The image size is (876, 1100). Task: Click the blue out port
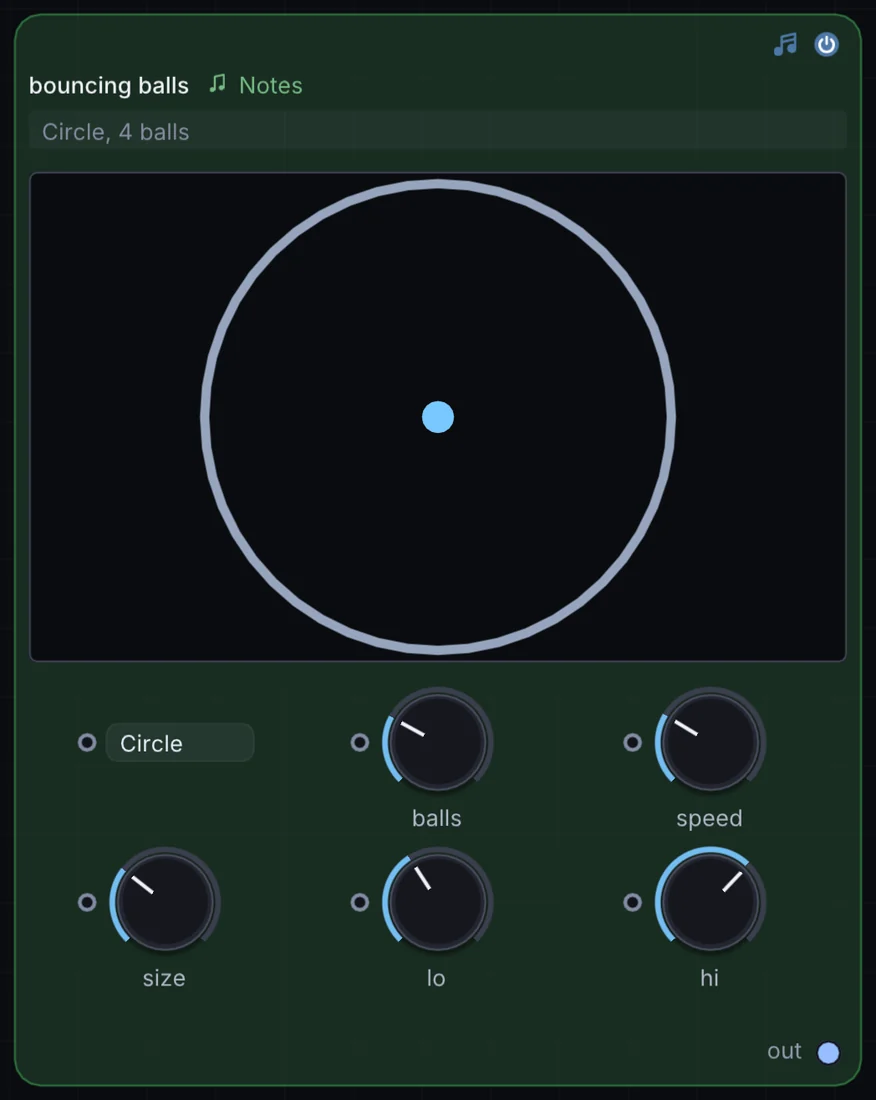click(x=828, y=1052)
